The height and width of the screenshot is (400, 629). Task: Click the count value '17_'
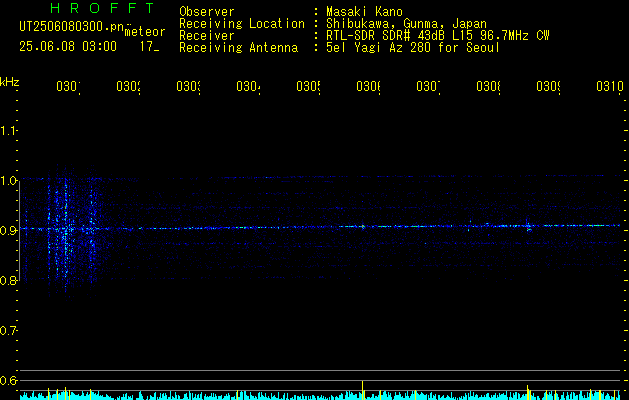(149, 47)
